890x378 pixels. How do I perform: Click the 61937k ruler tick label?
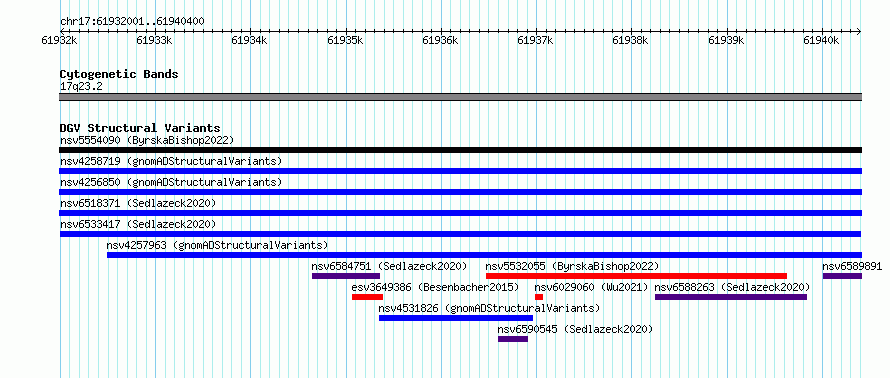[x=536, y=40]
